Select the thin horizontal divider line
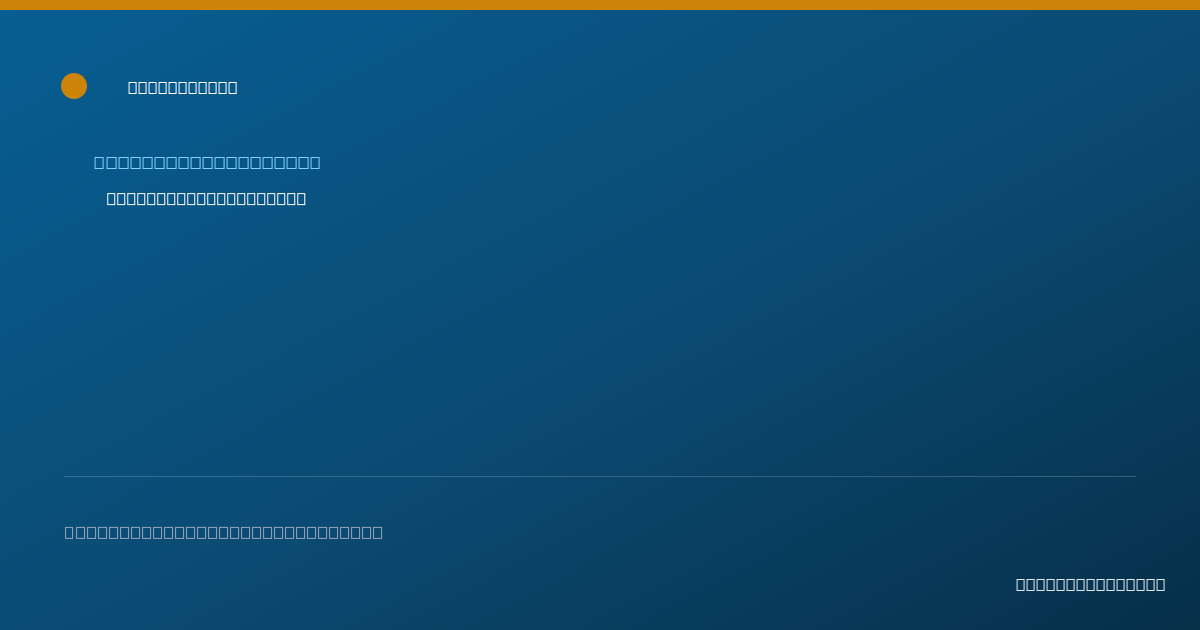1200x630 pixels. coord(600,476)
